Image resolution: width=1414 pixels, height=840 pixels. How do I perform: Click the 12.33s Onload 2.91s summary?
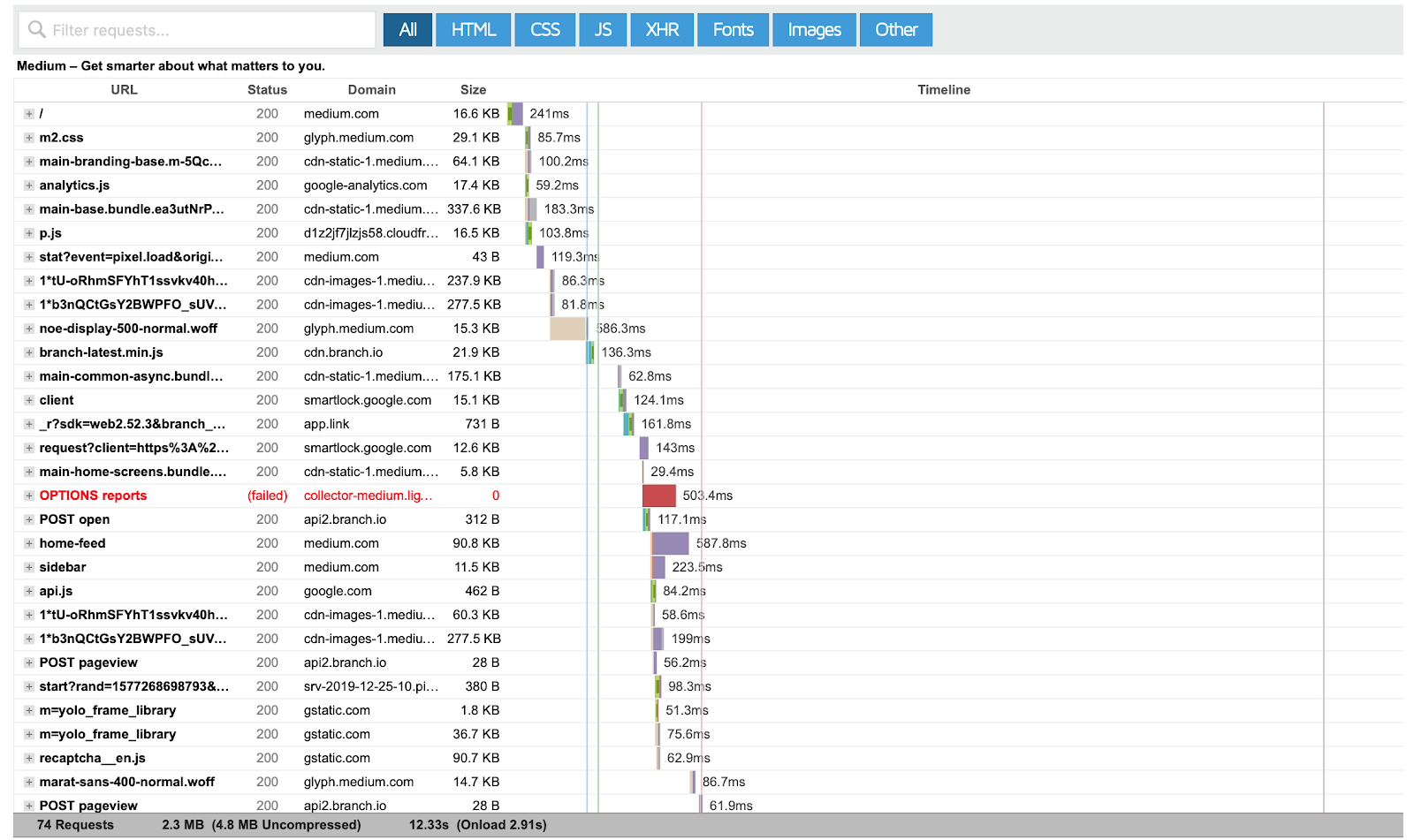click(478, 825)
